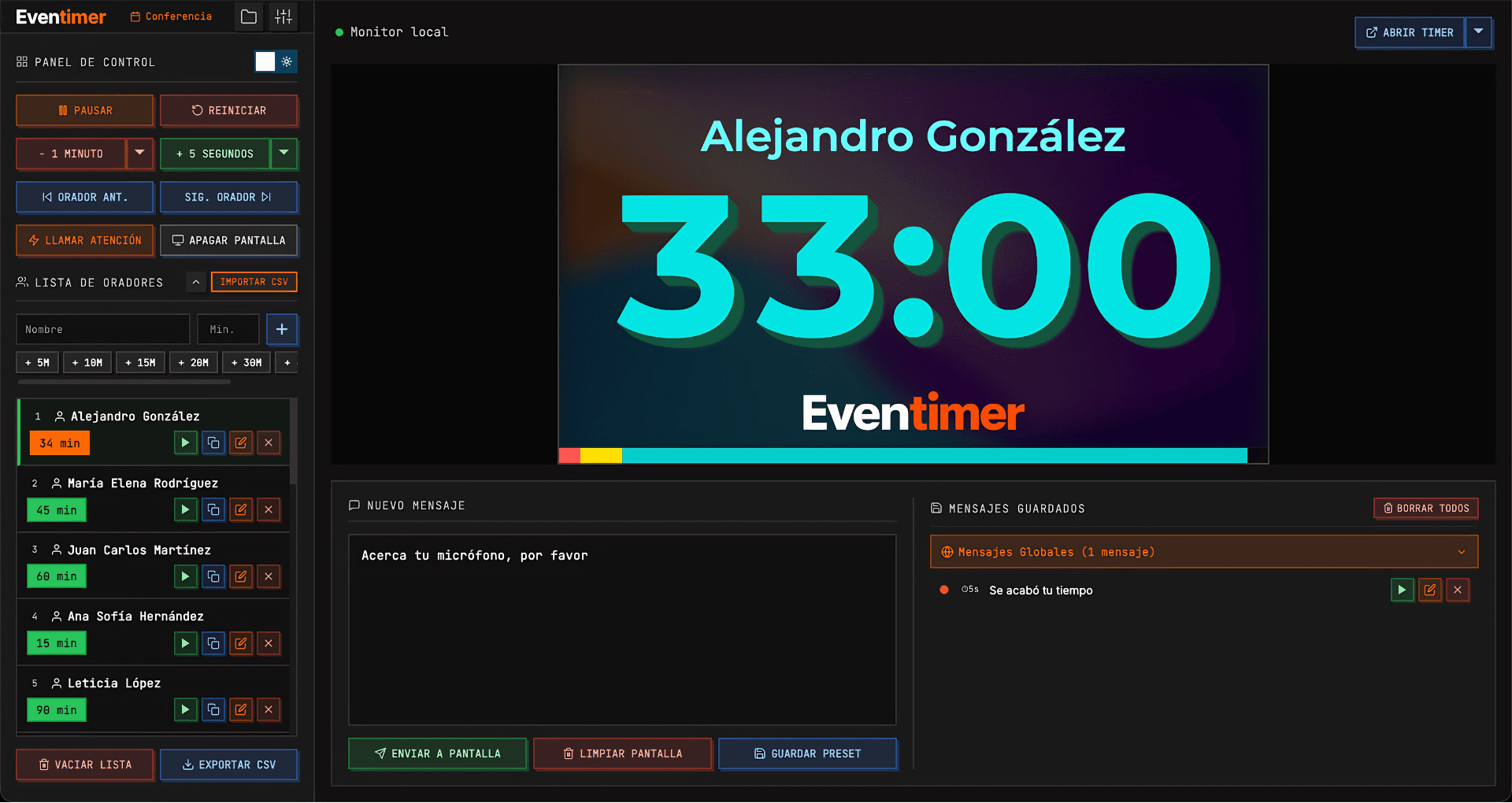Image resolution: width=1512 pixels, height=803 pixels.
Task: Remove Ana Sofía Hernández from list
Action: point(269,643)
